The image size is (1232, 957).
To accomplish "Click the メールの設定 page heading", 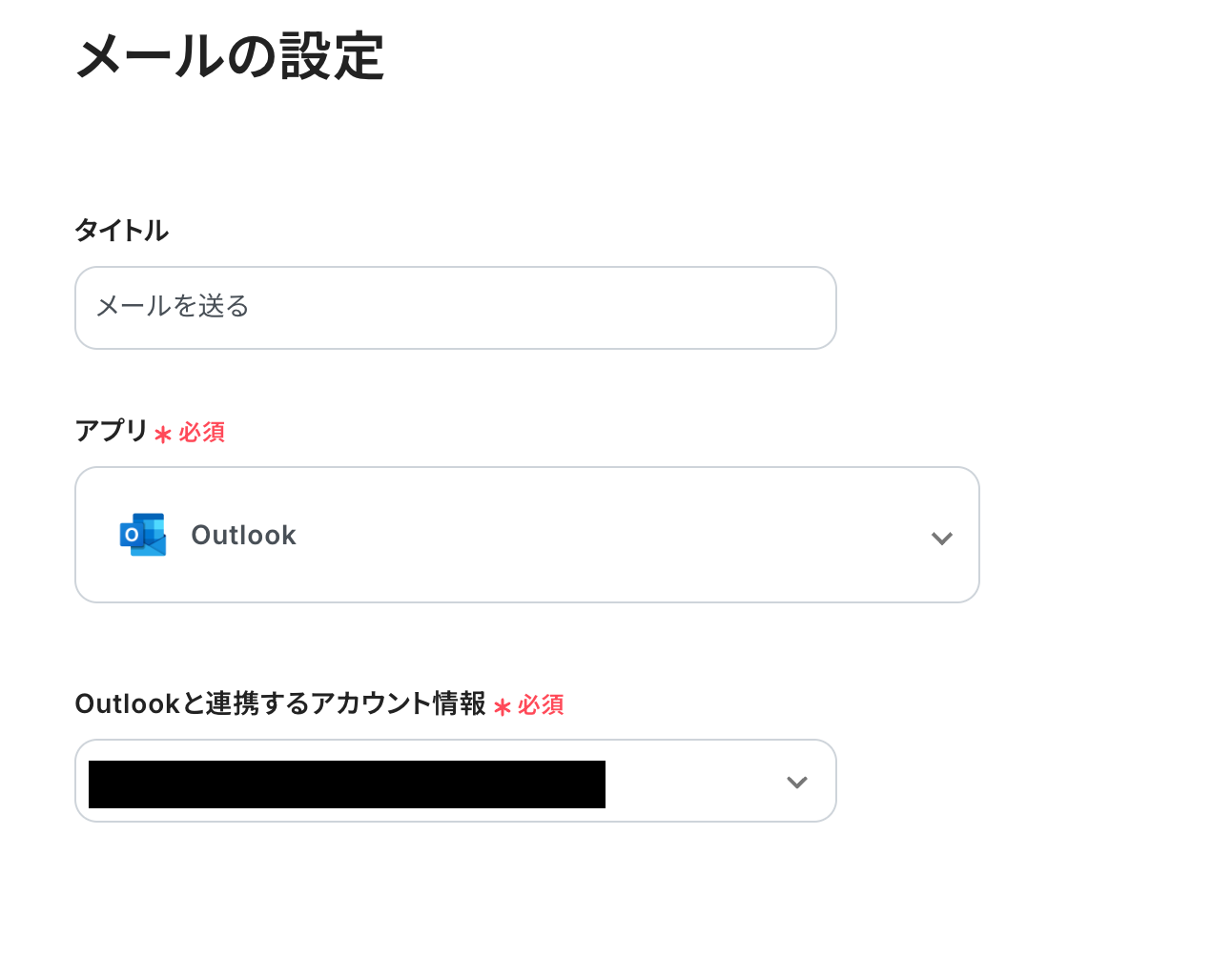I will (x=230, y=56).
